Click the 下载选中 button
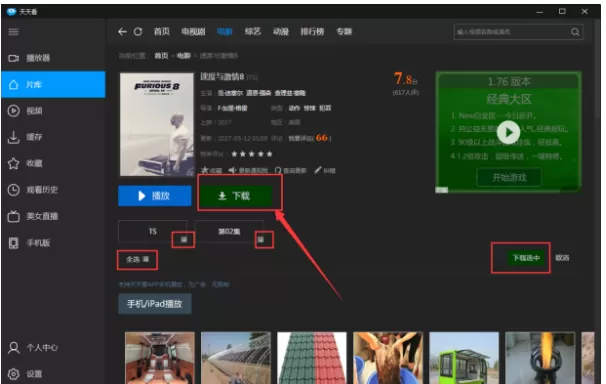 (x=526, y=258)
